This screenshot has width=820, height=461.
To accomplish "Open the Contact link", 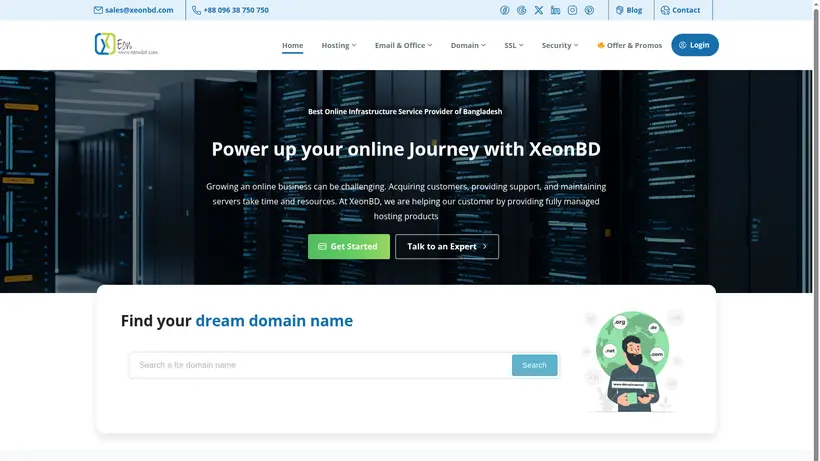I will (680, 10).
